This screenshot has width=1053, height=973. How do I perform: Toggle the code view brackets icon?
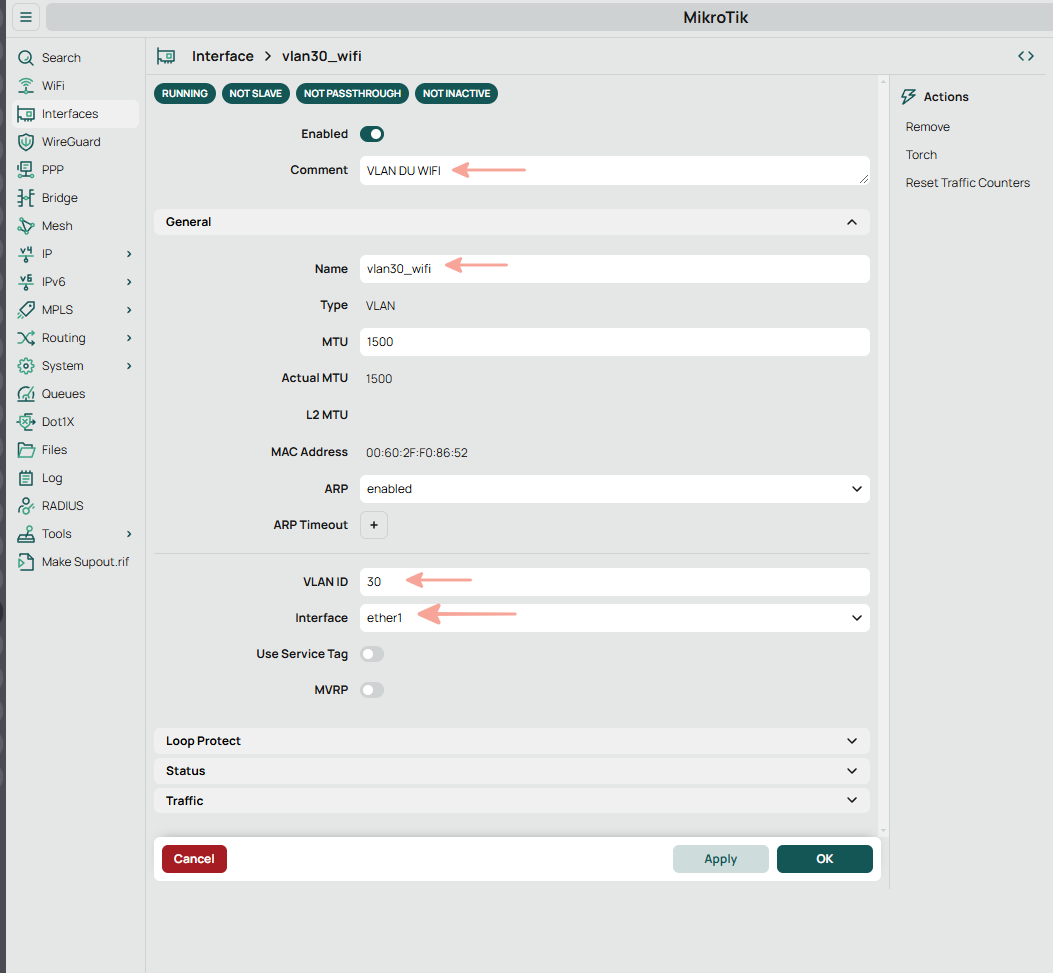click(x=1025, y=56)
